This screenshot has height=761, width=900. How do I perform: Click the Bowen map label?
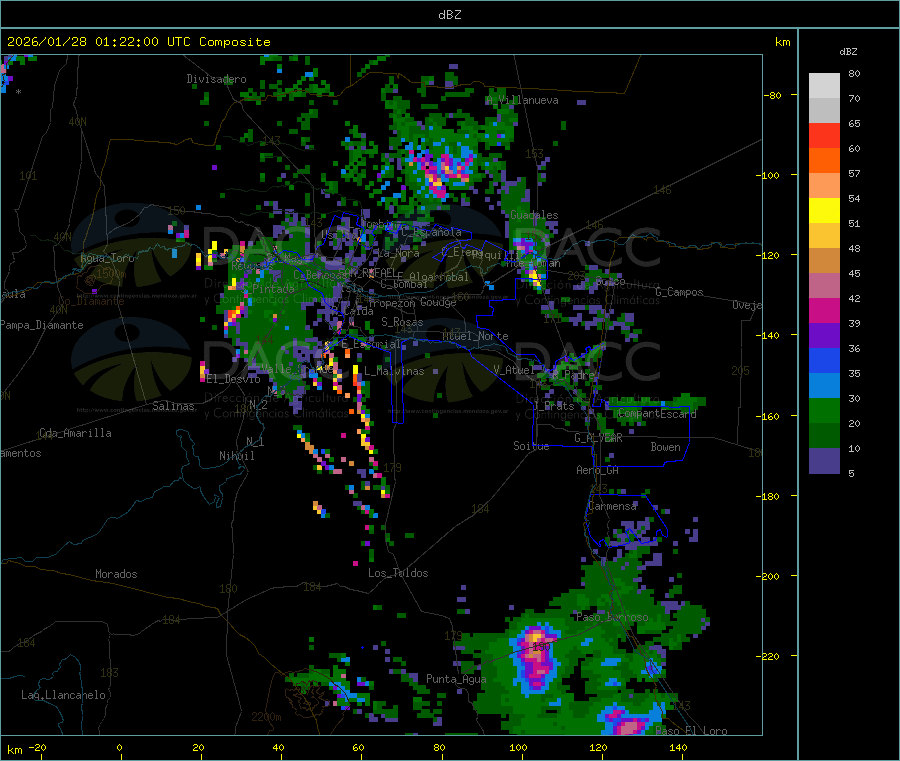(665, 447)
